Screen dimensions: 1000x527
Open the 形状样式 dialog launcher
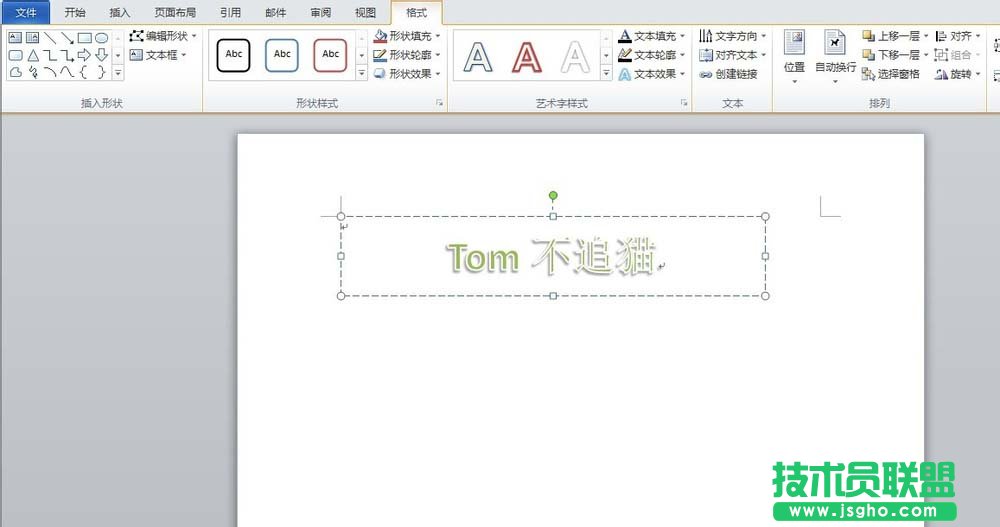(x=439, y=103)
